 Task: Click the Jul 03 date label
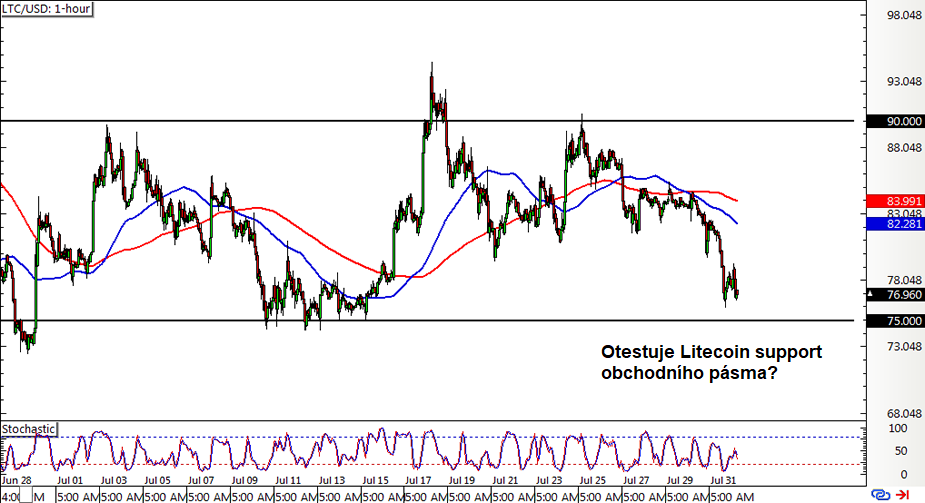[x=114, y=481]
